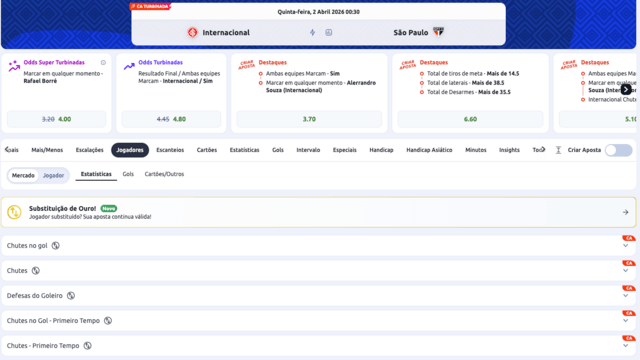This screenshot has height=360, width=640.
Task: Open the Substituição de Ouro banner arrow
Action: click(625, 212)
